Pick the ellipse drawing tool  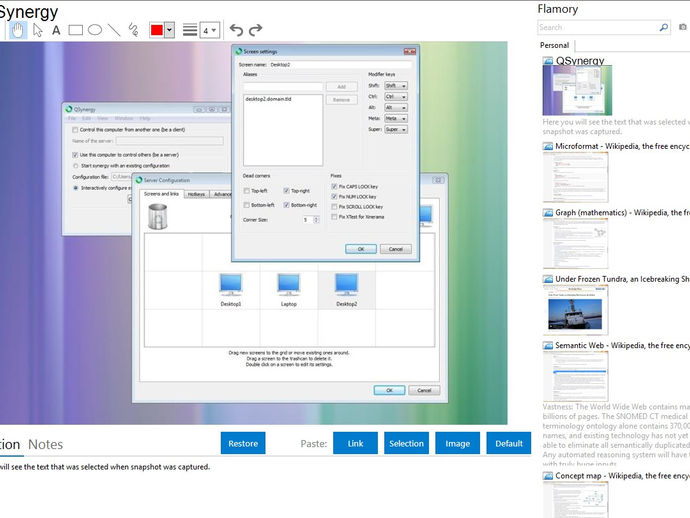coord(95,30)
